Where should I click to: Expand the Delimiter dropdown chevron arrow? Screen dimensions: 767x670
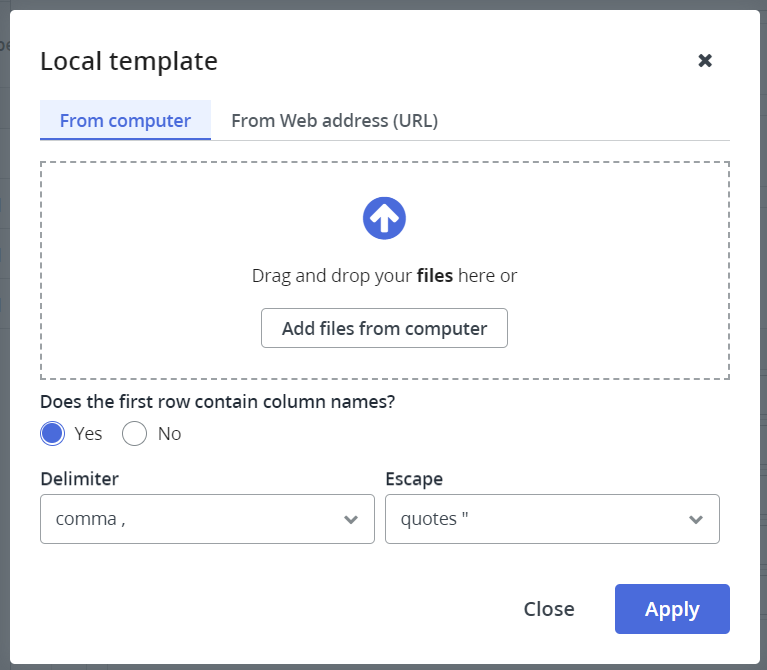point(351,519)
